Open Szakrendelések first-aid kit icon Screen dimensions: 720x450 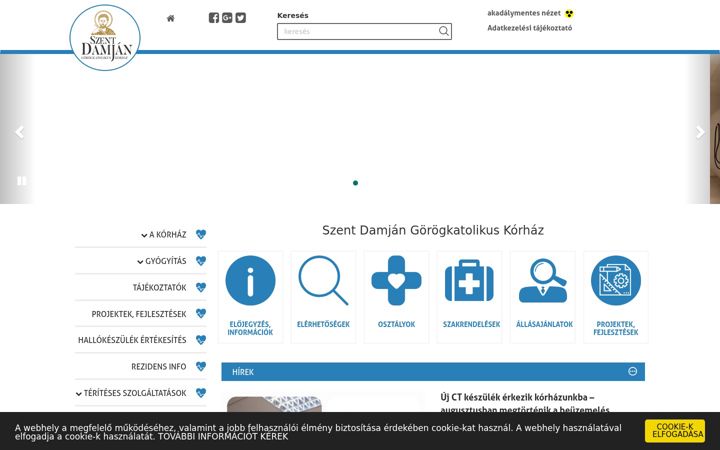tap(469, 281)
